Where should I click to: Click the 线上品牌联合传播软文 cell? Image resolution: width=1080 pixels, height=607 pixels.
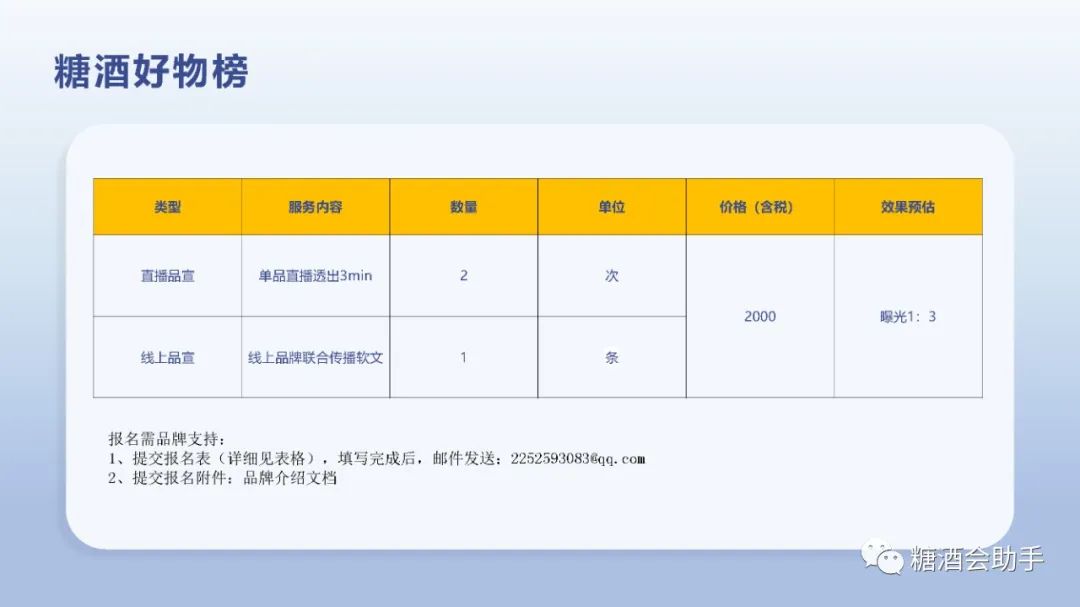pos(315,358)
